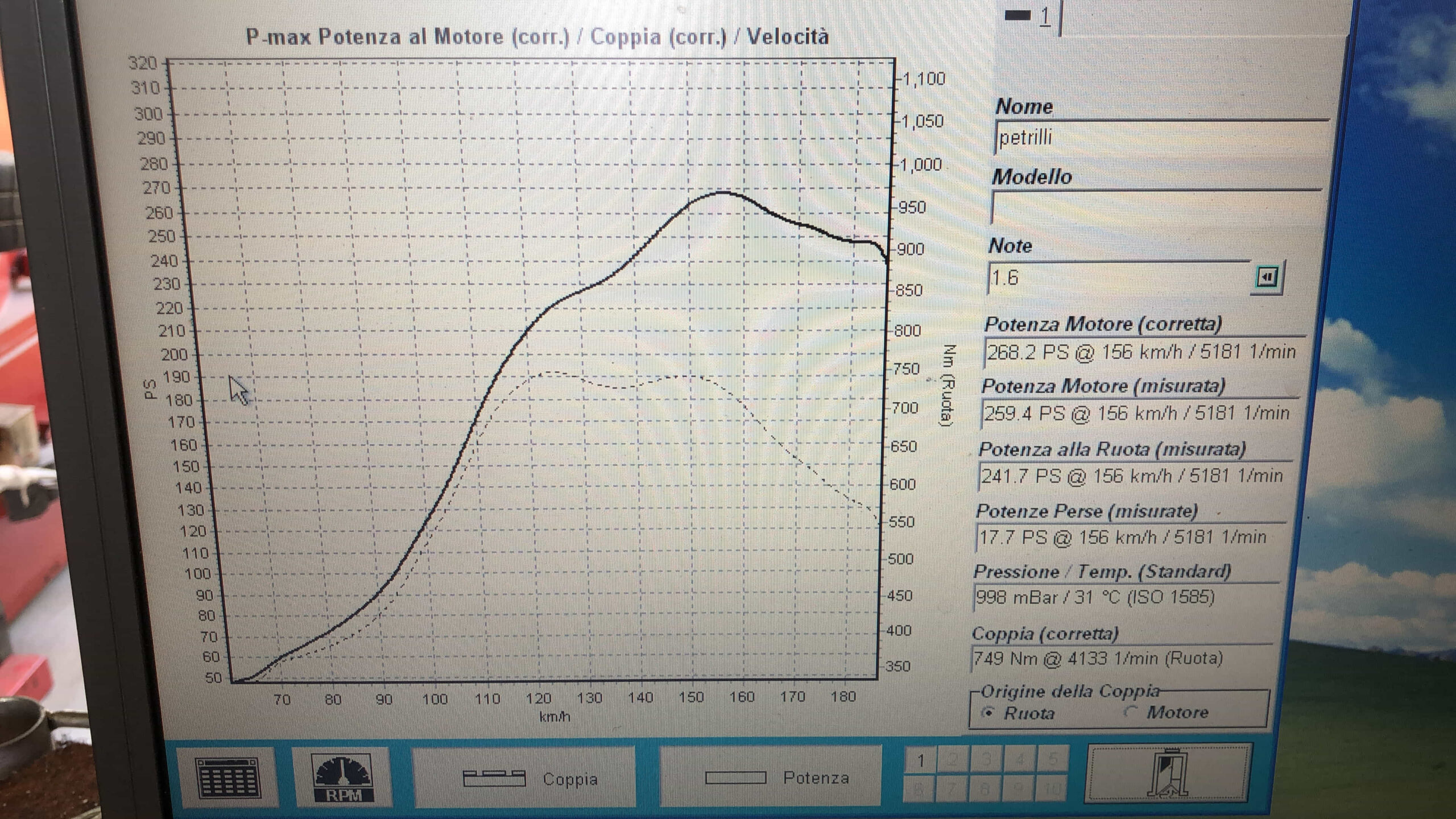The image size is (1456, 819).
Task: Select the Motore torque origin option
Action: point(1167,712)
